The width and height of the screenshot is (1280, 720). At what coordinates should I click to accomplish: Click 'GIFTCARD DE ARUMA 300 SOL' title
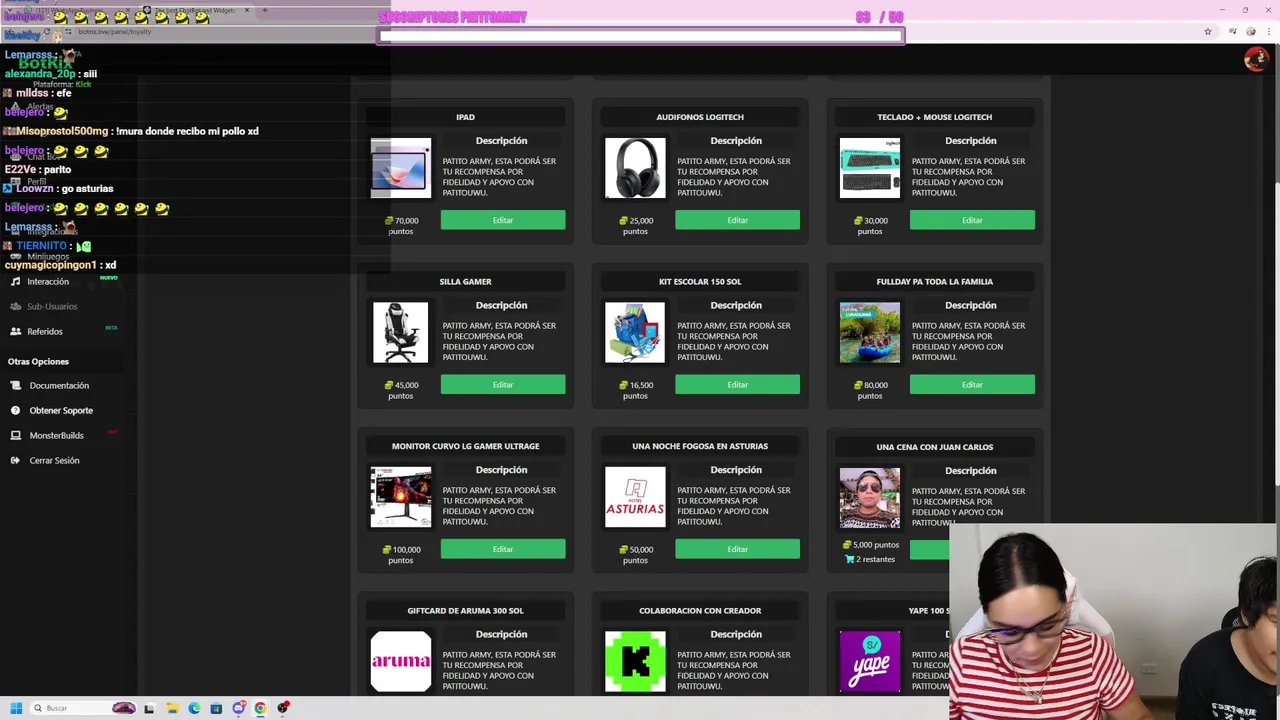tap(465, 611)
